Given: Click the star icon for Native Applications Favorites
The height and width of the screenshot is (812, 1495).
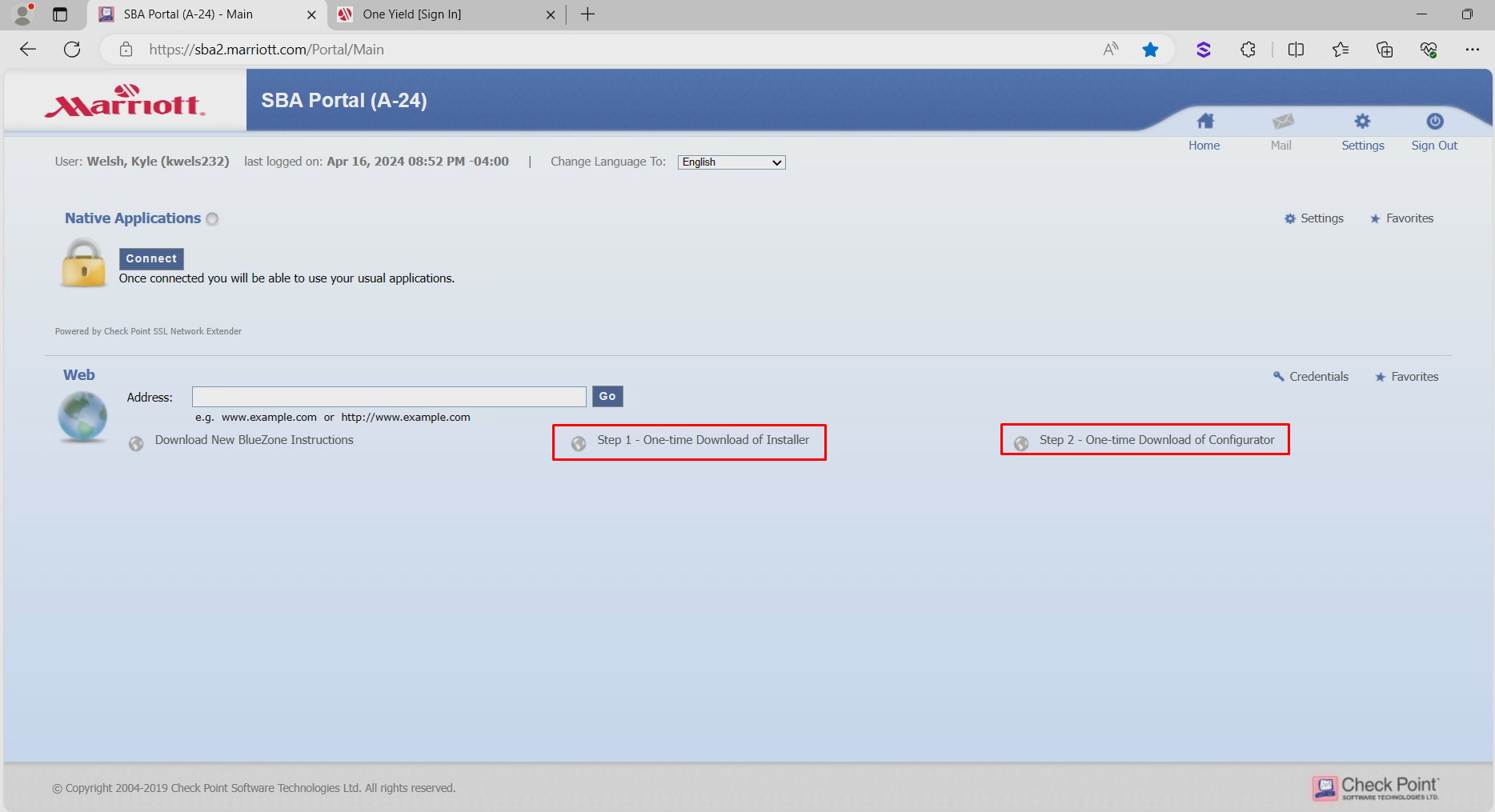Looking at the screenshot, I should point(1375,218).
